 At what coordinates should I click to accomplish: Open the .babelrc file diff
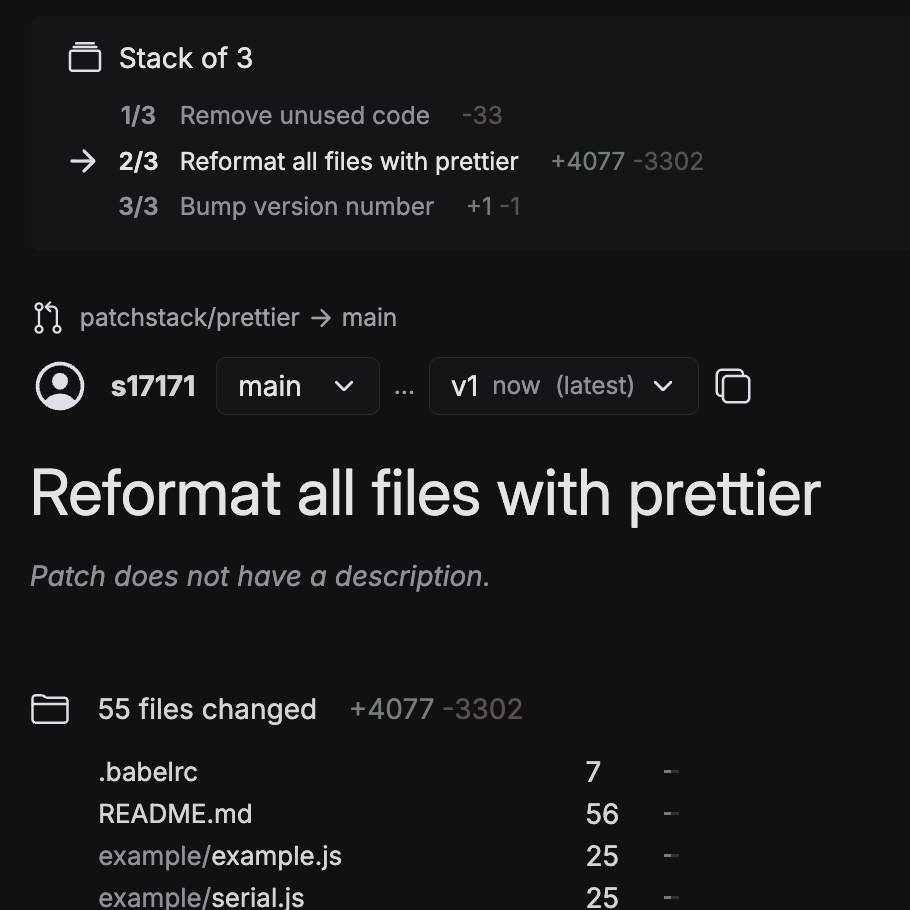(148, 772)
